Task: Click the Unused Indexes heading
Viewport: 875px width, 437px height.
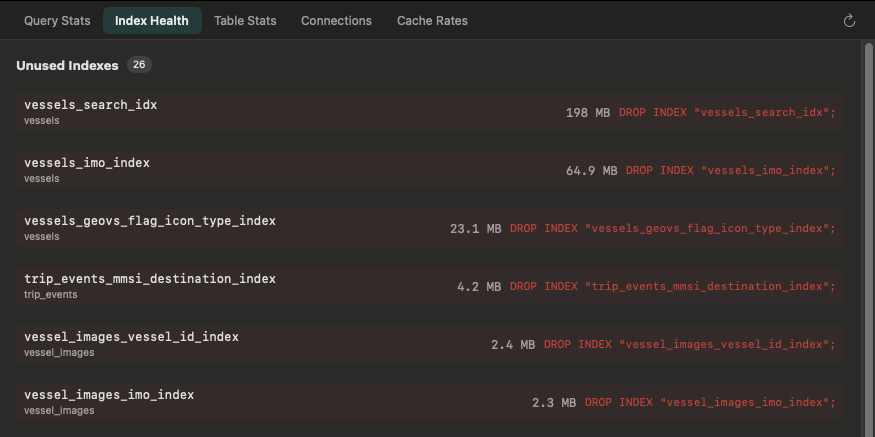Action: [x=68, y=65]
